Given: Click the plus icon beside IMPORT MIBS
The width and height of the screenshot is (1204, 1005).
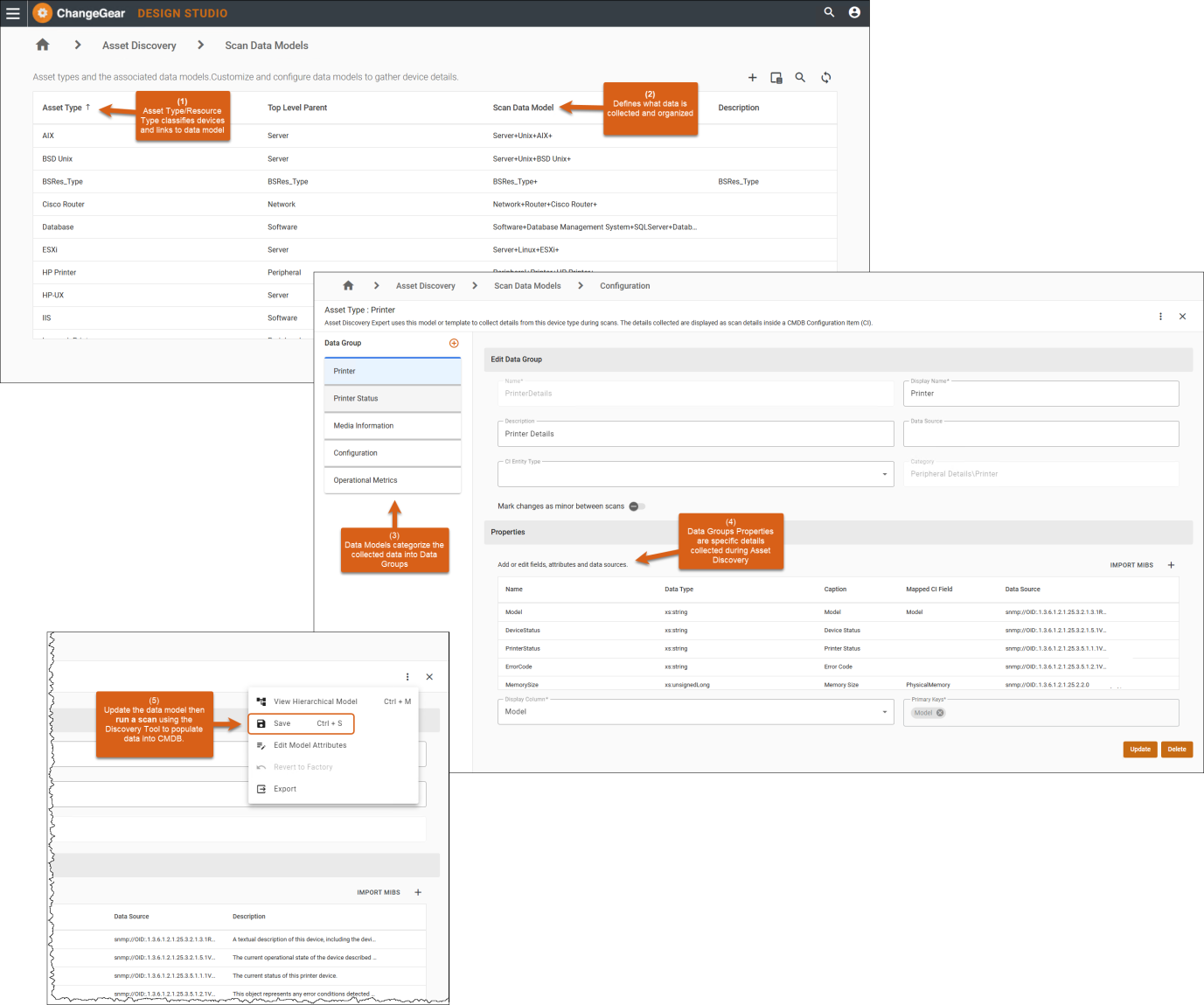Looking at the screenshot, I should pyautogui.click(x=1171, y=565).
